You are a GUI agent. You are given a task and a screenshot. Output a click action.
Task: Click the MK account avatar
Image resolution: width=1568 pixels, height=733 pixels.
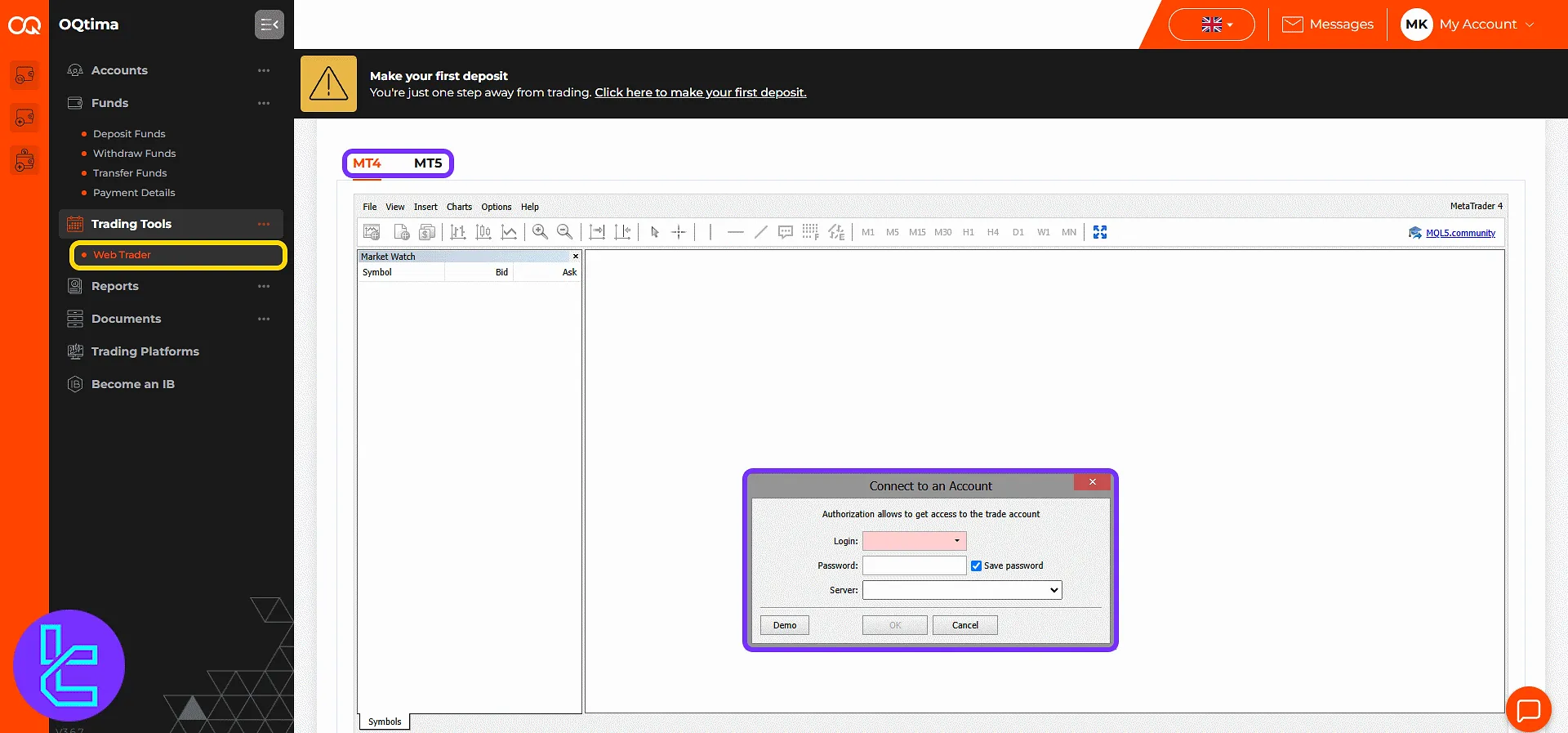pyautogui.click(x=1417, y=25)
